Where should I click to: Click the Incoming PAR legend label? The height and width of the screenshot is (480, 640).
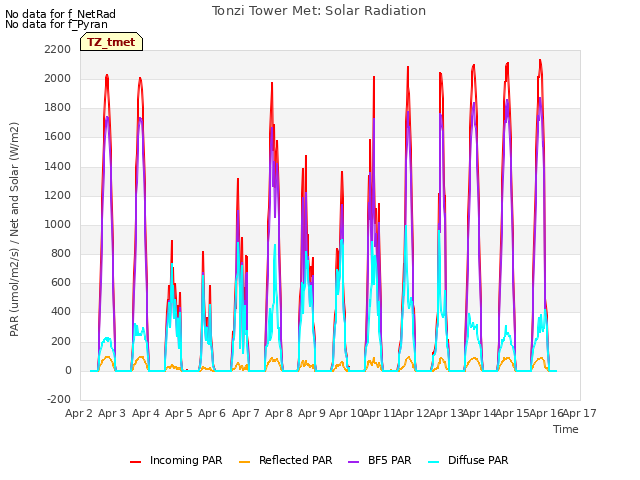pos(186,460)
